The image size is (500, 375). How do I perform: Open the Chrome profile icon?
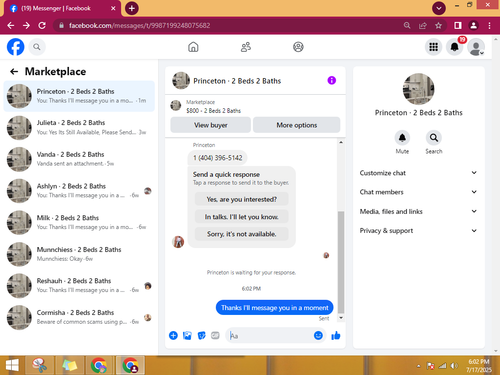coord(473,25)
